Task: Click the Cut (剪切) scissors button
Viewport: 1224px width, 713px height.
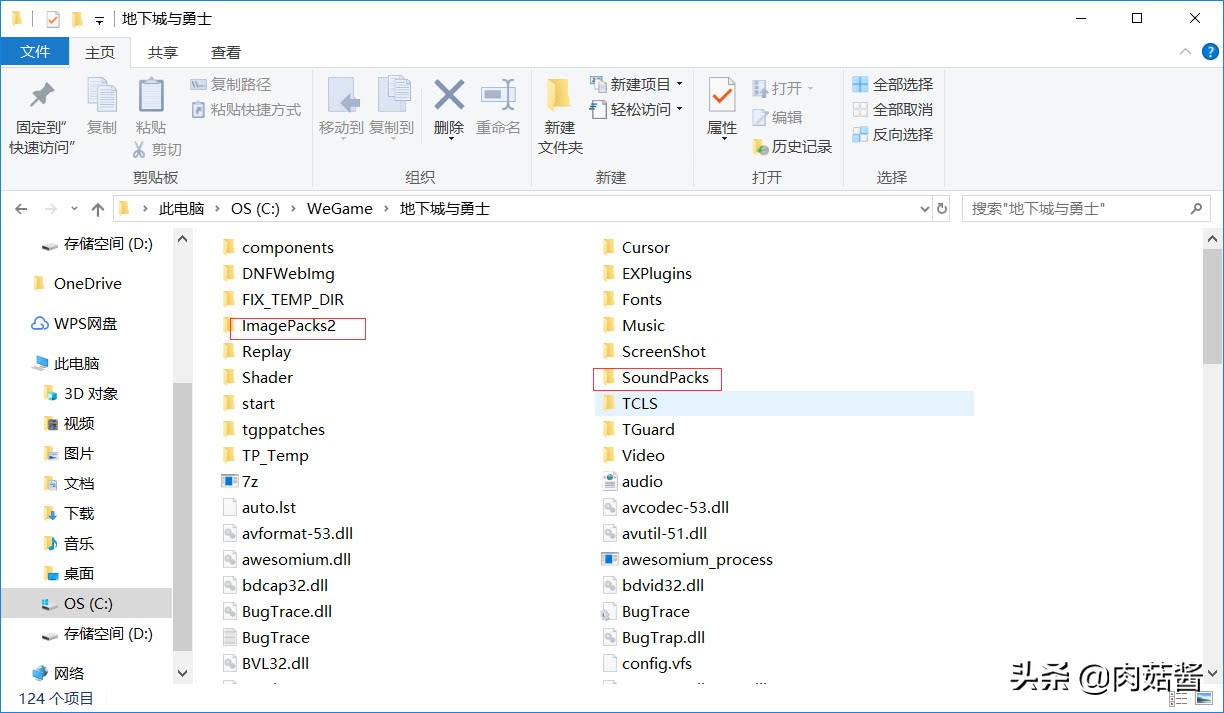Action: [157, 149]
